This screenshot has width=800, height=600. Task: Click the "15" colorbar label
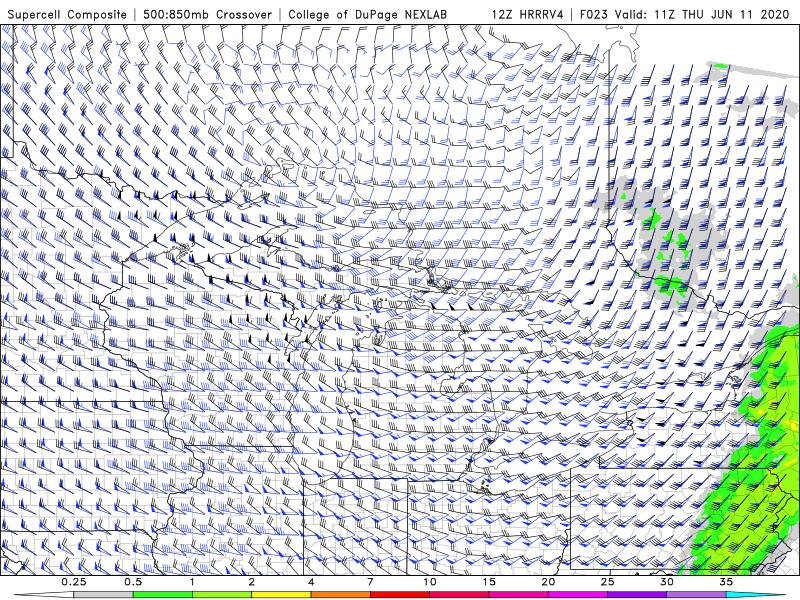point(489,582)
